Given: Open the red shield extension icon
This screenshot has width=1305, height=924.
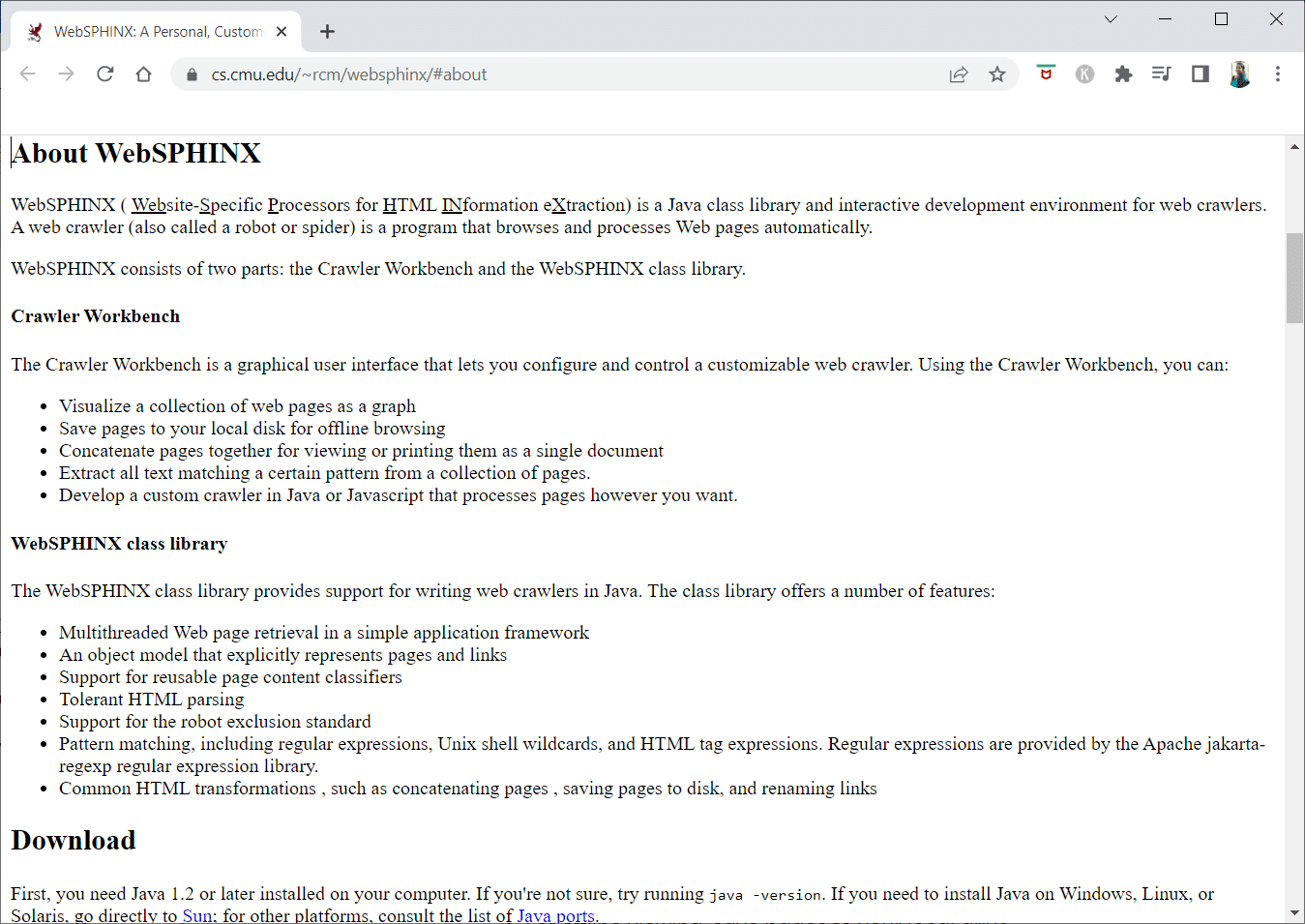Looking at the screenshot, I should (x=1046, y=74).
